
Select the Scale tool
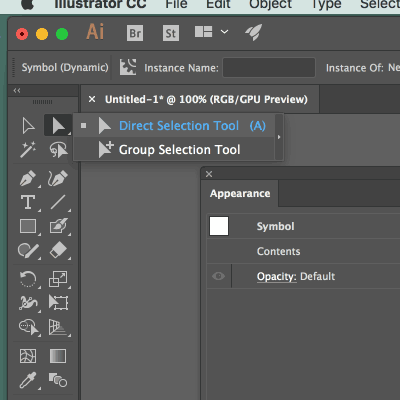coord(58,279)
